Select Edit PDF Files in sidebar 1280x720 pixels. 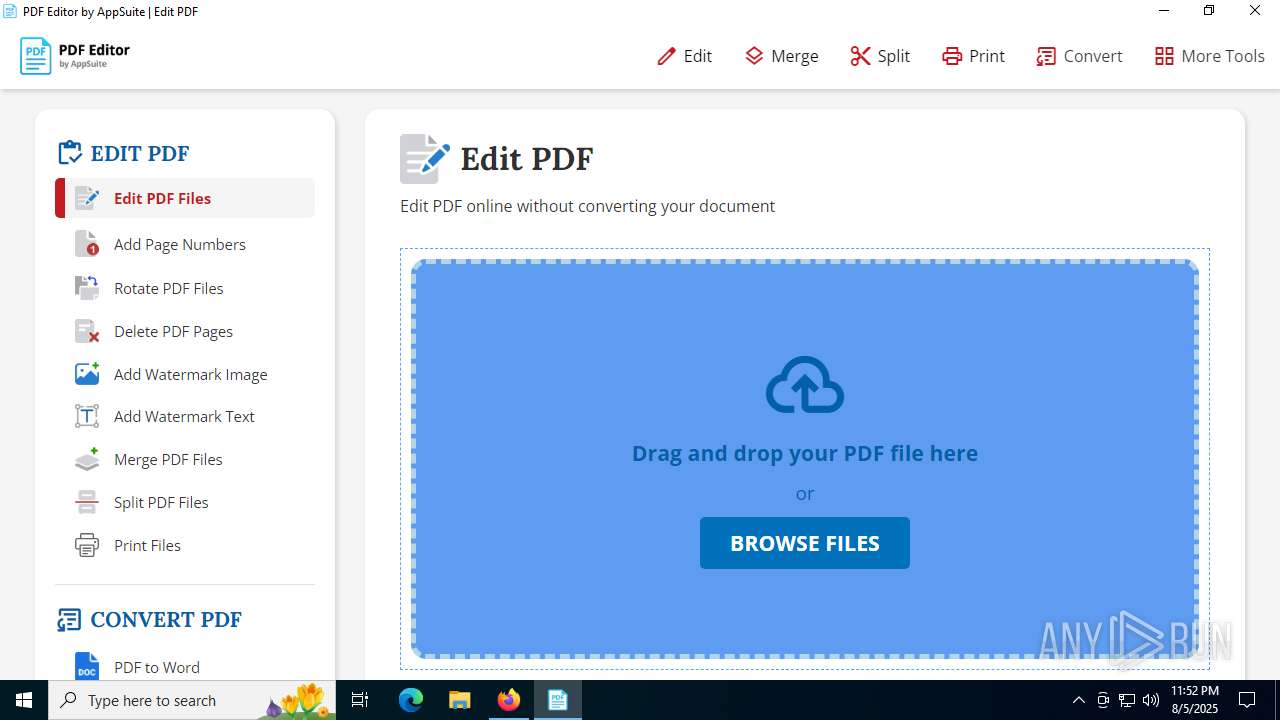tap(185, 198)
